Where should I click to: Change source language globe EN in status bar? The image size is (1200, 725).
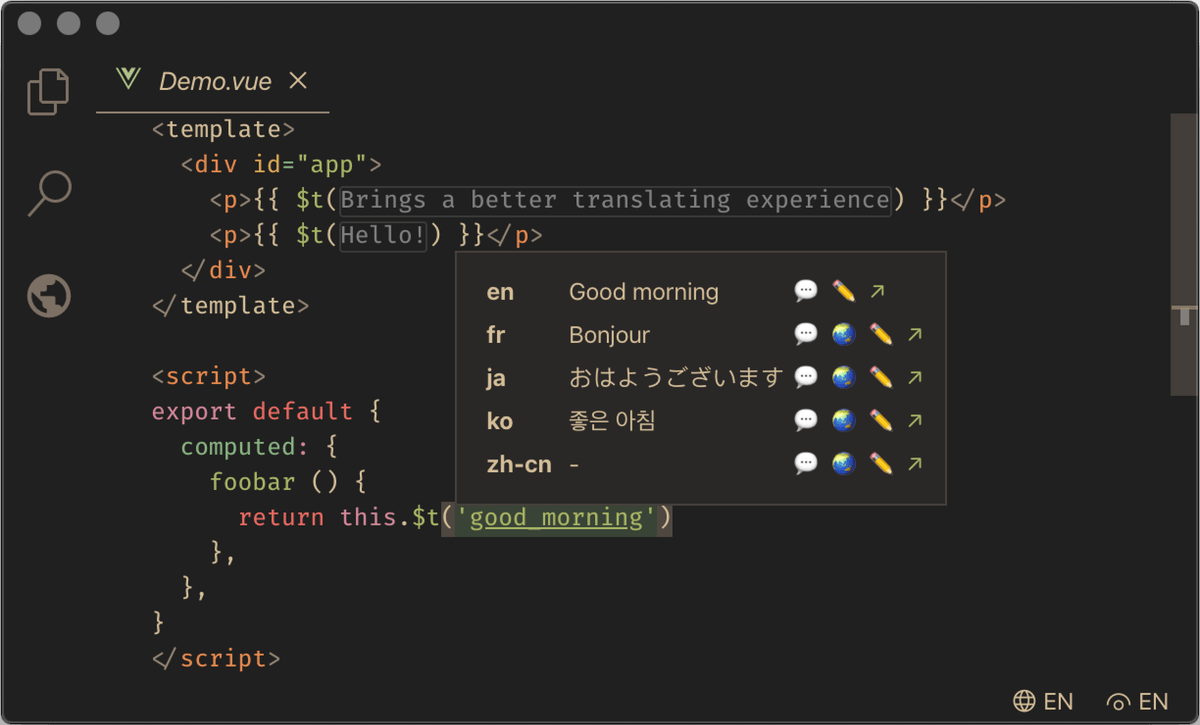pyautogui.click(x=1043, y=701)
